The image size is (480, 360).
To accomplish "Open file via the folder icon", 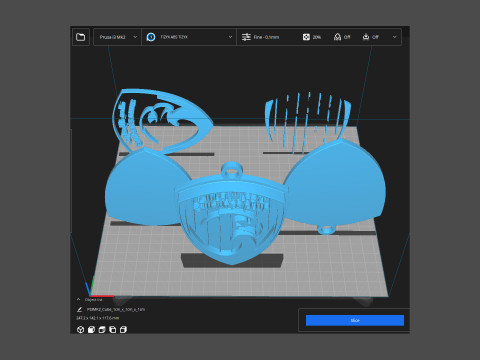I will pos(81,37).
